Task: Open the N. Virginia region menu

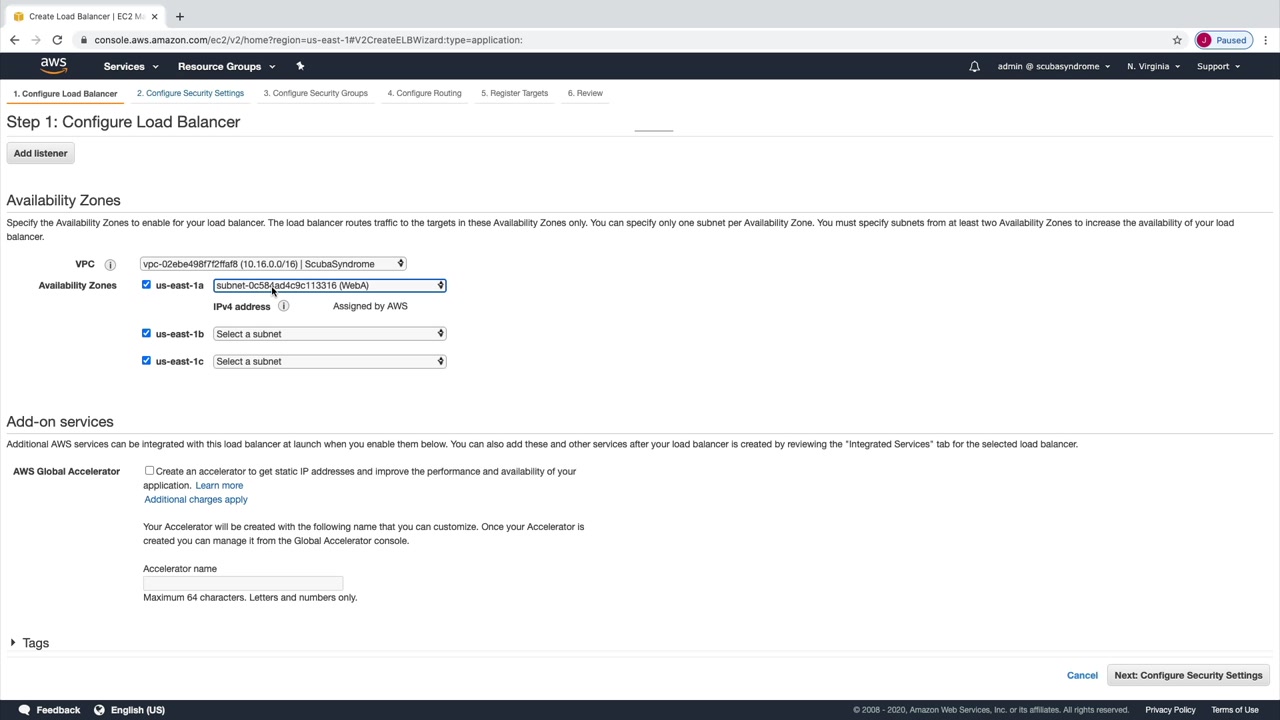Action: tap(1153, 66)
